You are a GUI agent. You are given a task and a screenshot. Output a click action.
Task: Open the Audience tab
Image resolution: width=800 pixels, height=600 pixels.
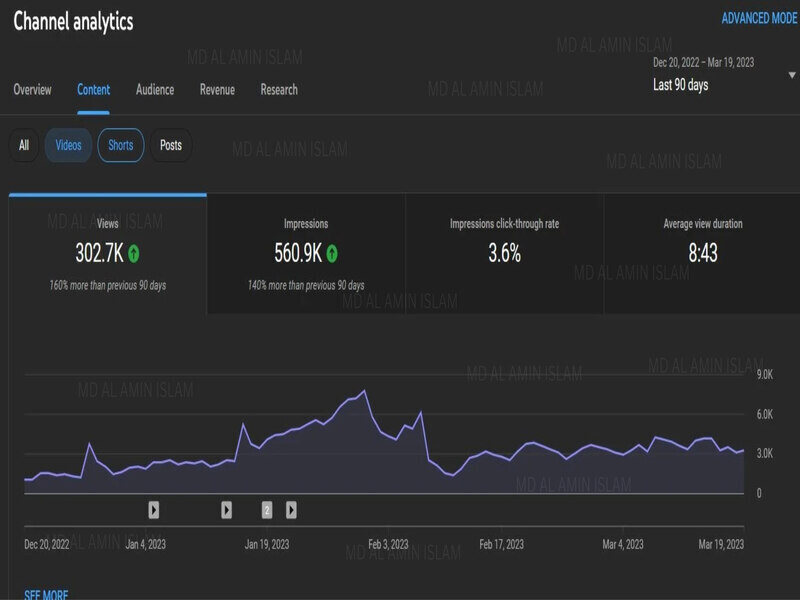pyautogui.click(x=155, y=90)
